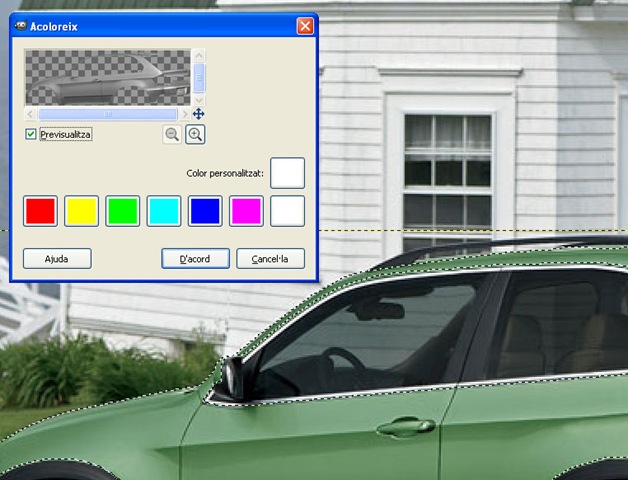Click the preview navigation cross-arrows icon
Viewport: 628px width, 480px height.
199,114
